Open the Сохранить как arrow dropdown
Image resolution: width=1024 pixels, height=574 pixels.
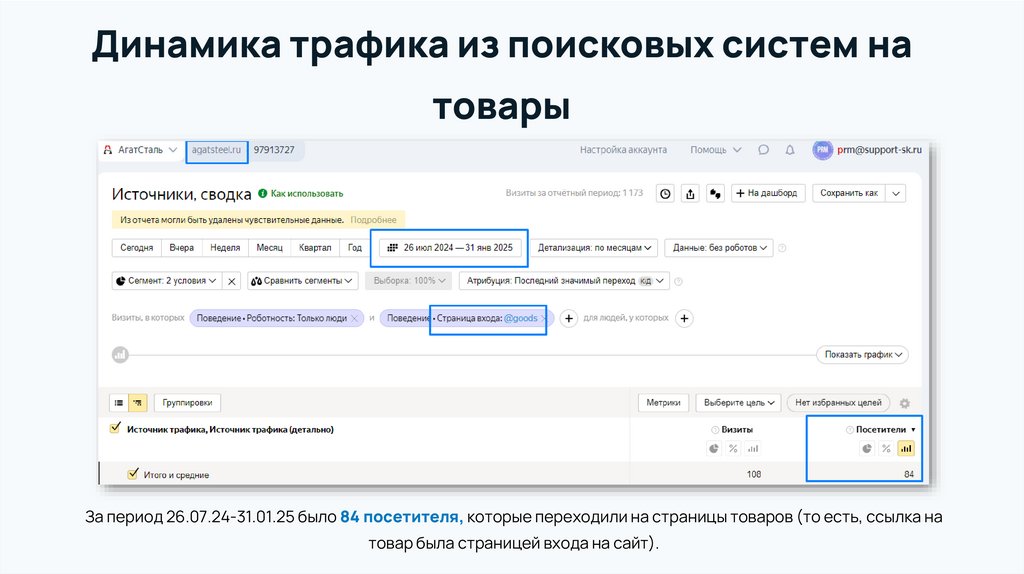[x=896, y=193]
